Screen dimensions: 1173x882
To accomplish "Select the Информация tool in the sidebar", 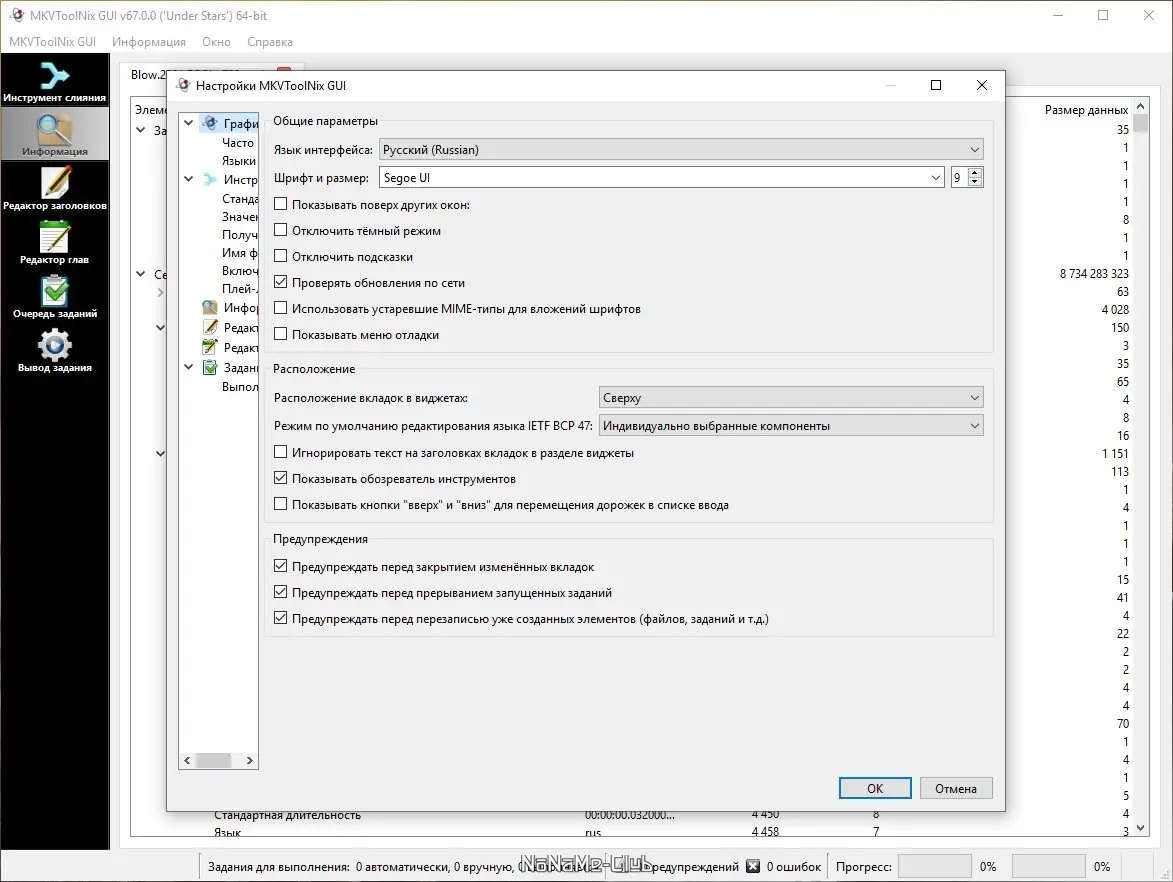I will 55,135.
